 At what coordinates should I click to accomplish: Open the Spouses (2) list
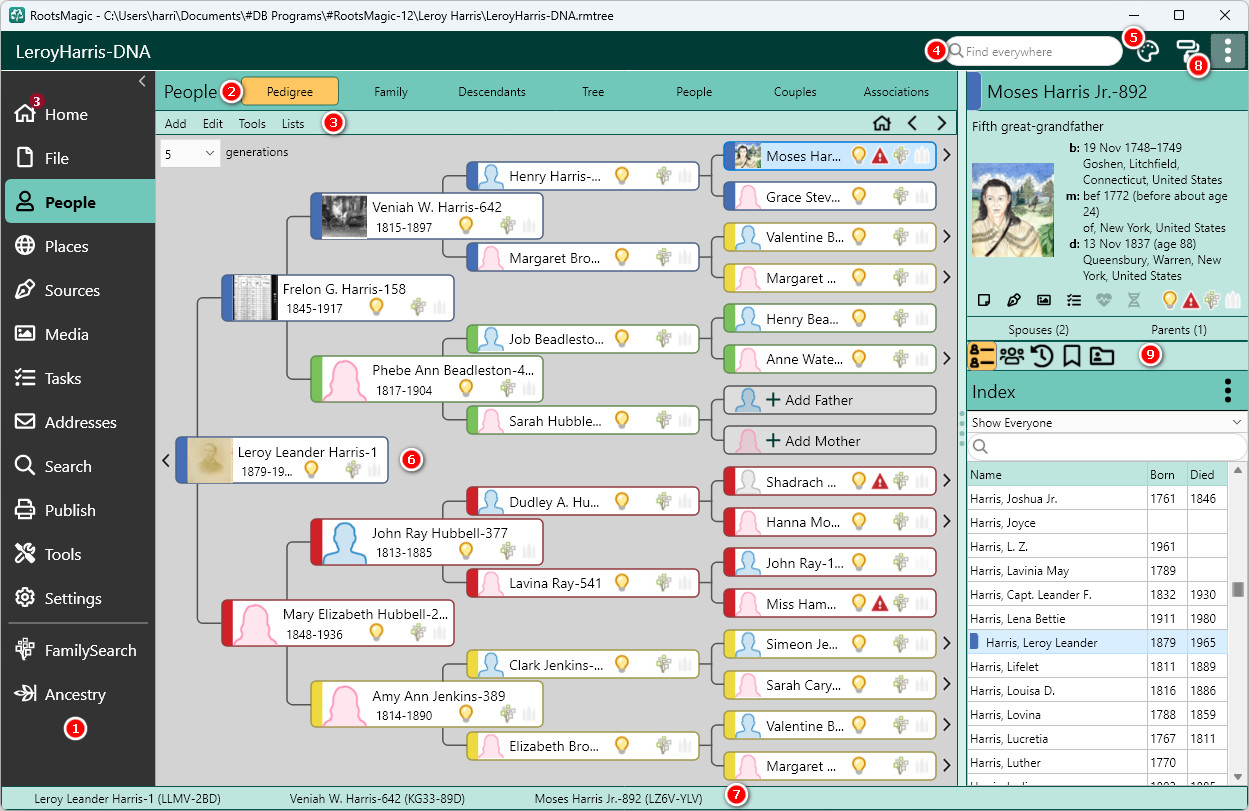coord(1039,329)
